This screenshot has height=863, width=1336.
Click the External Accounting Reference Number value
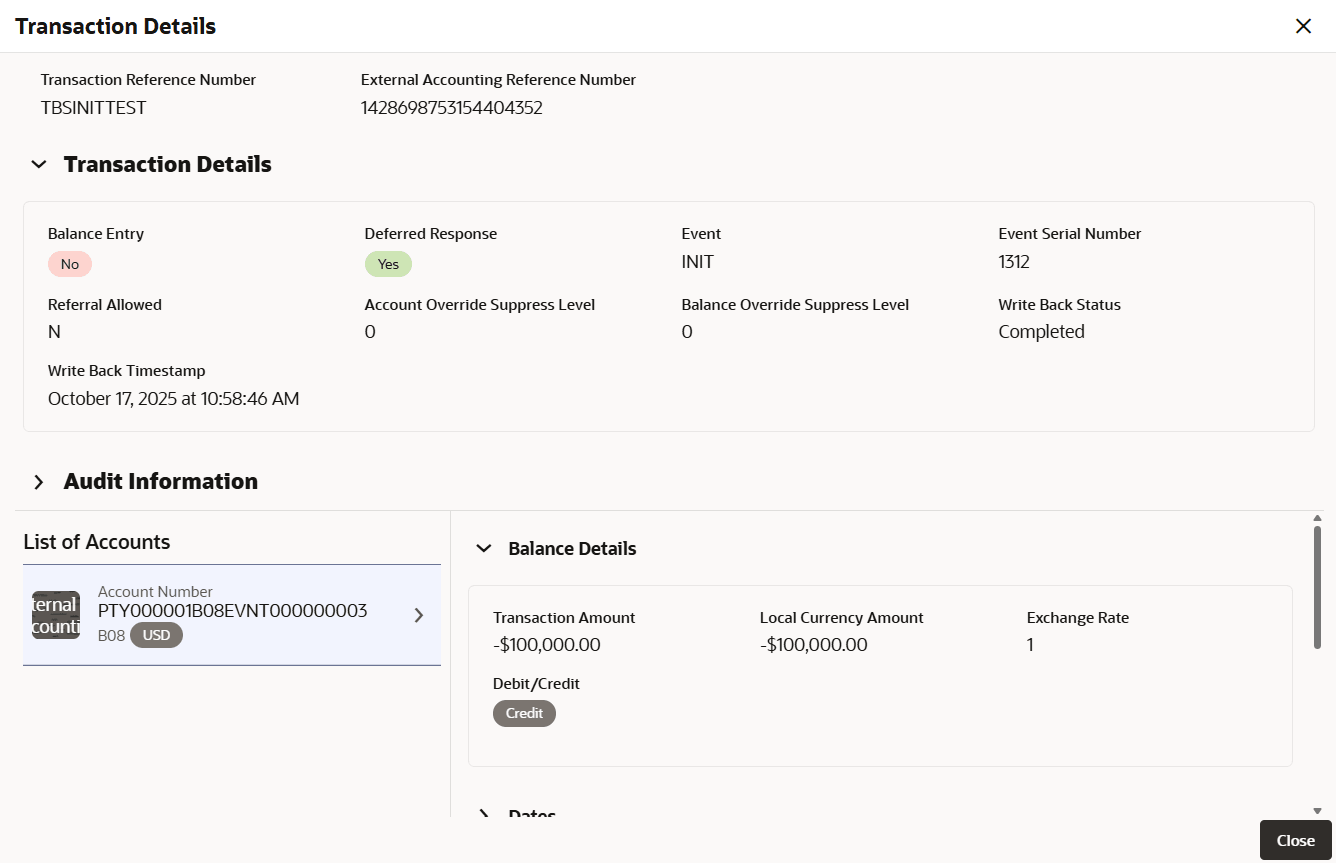coord(452,108)
